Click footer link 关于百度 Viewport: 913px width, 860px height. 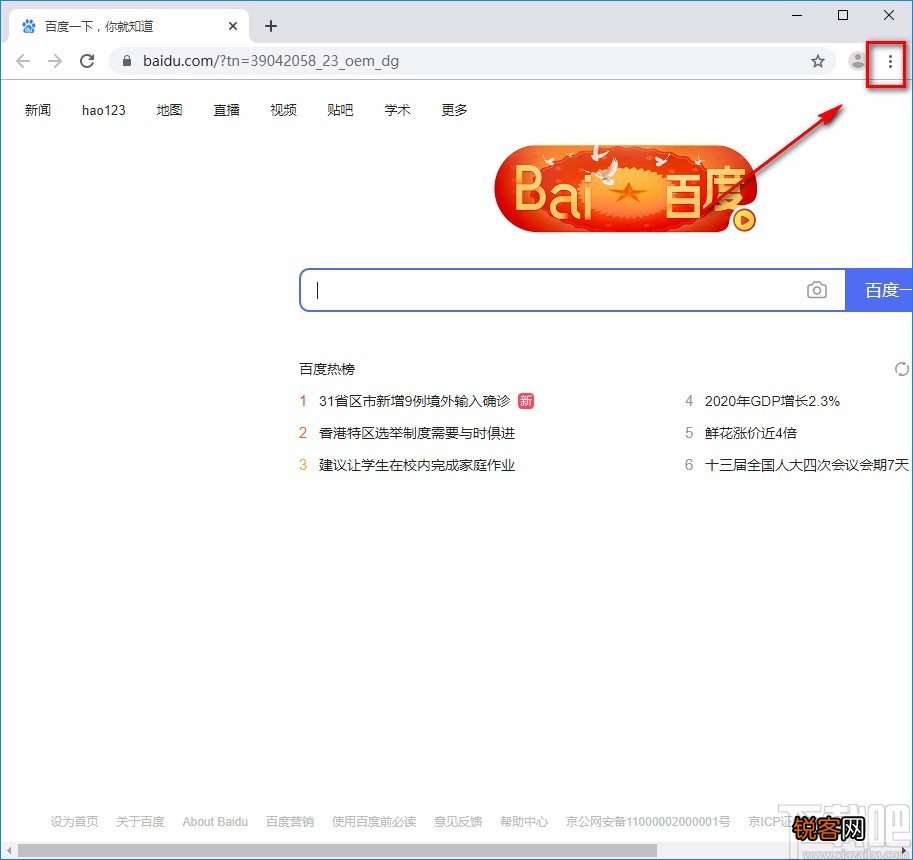click(x=140, y=822)
